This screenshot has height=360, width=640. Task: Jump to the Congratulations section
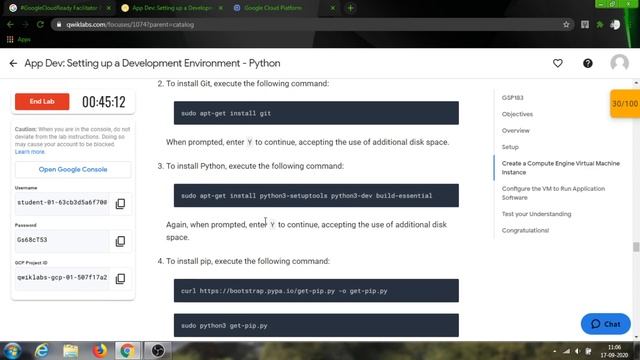tap(525, 230)
